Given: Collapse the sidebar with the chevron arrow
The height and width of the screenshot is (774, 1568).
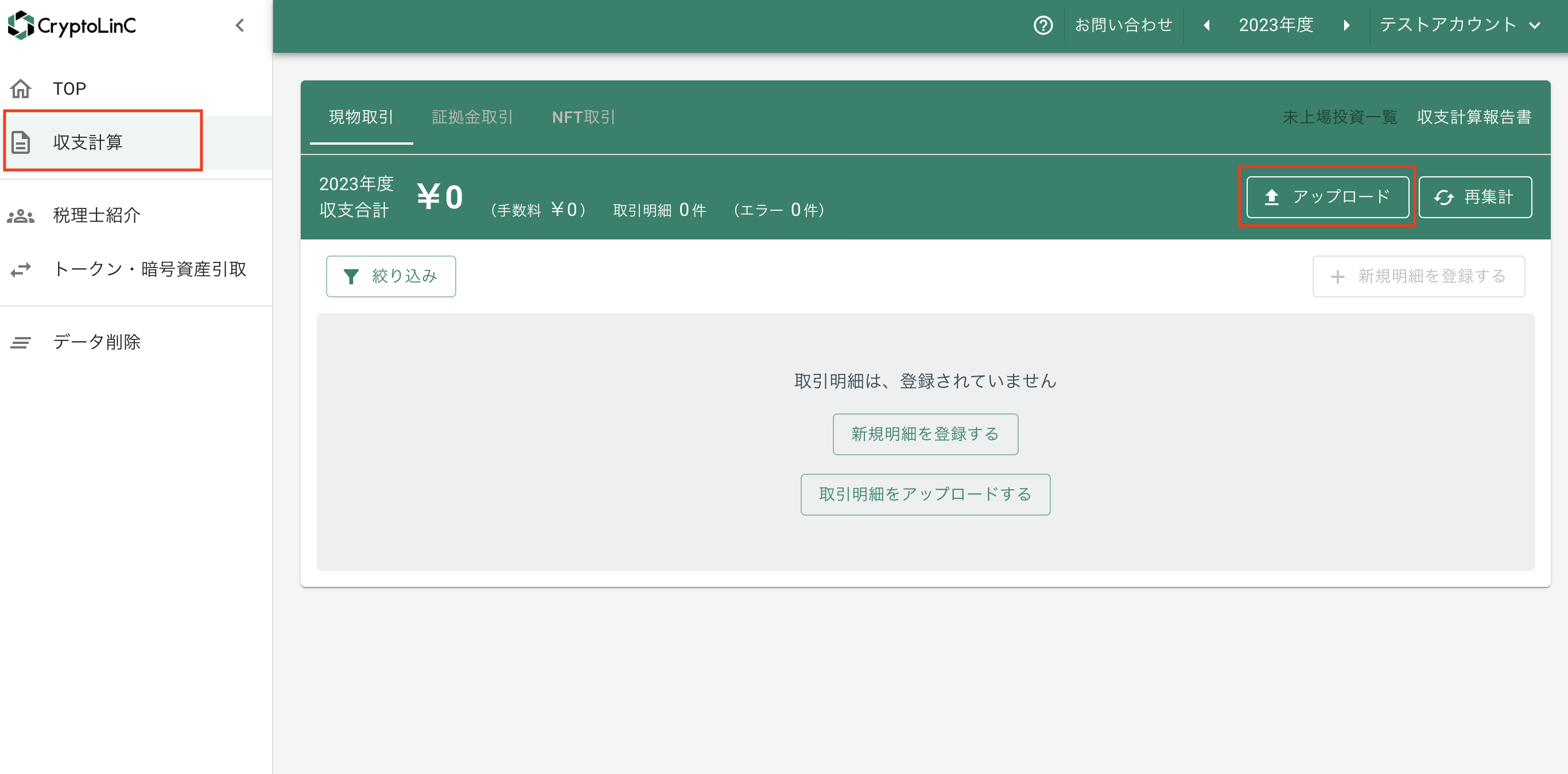Looking at the screenshot, I should [x=239, y=25].
